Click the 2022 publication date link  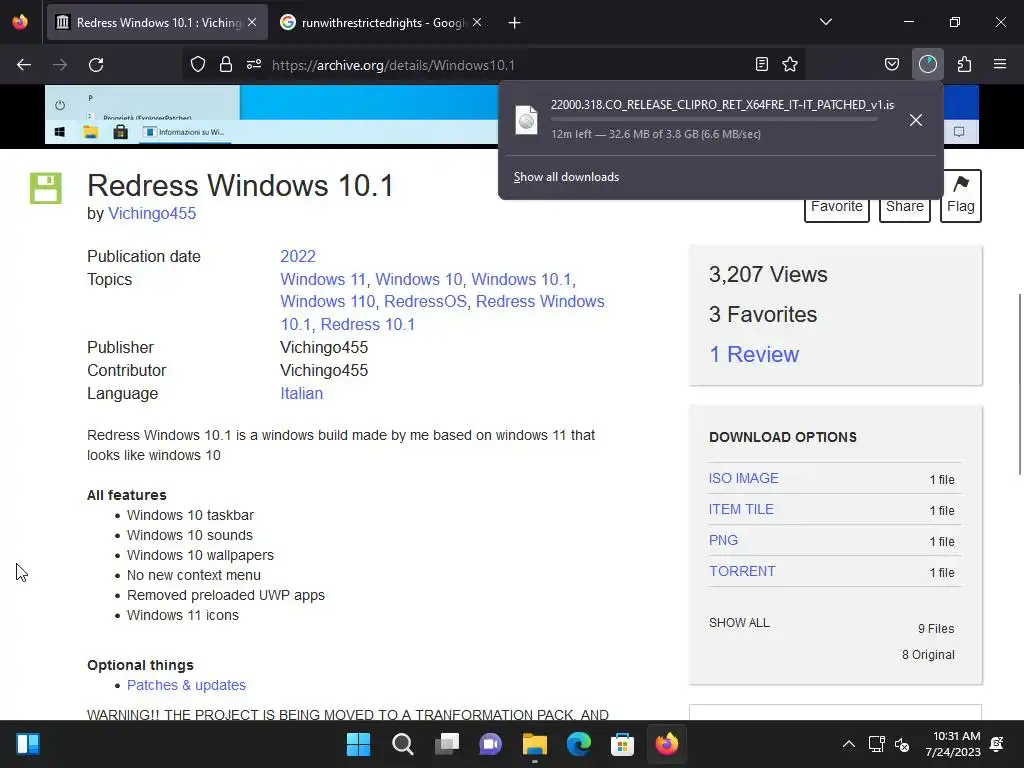pyautogui.click(x=298, y=257)
